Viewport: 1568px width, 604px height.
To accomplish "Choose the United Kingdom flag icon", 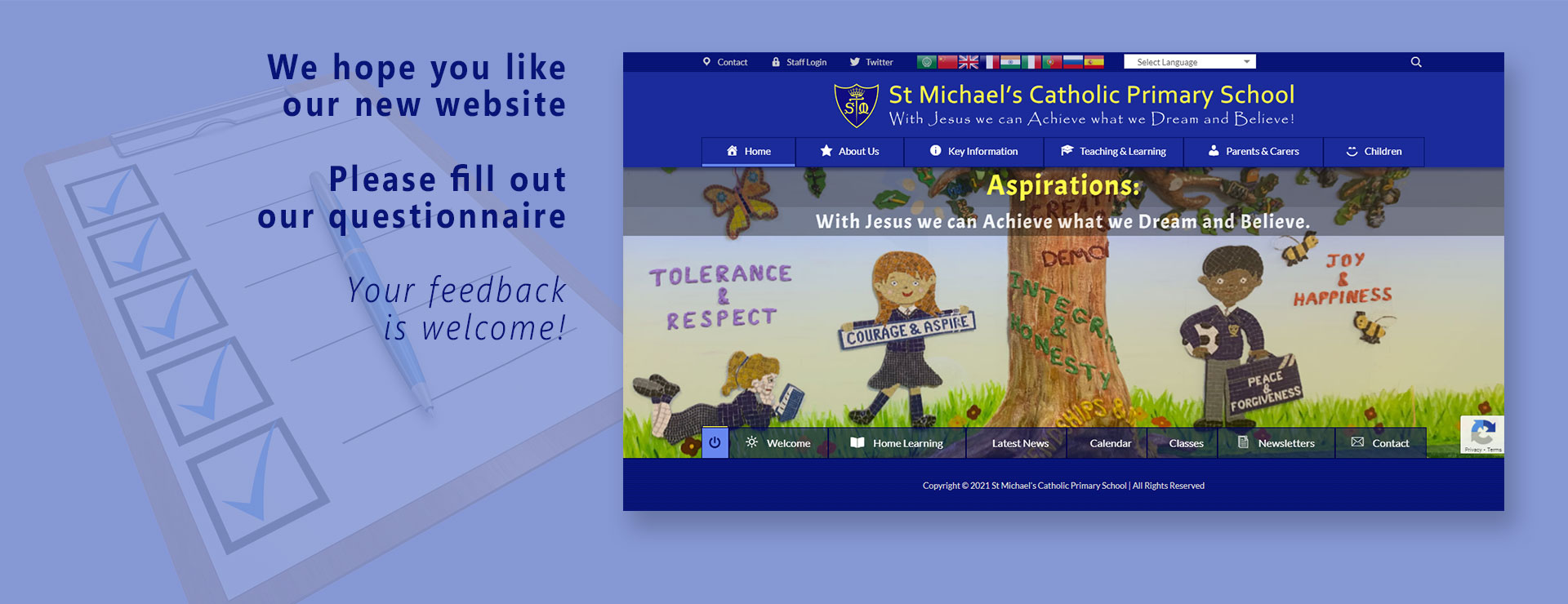I will (969, 62).
